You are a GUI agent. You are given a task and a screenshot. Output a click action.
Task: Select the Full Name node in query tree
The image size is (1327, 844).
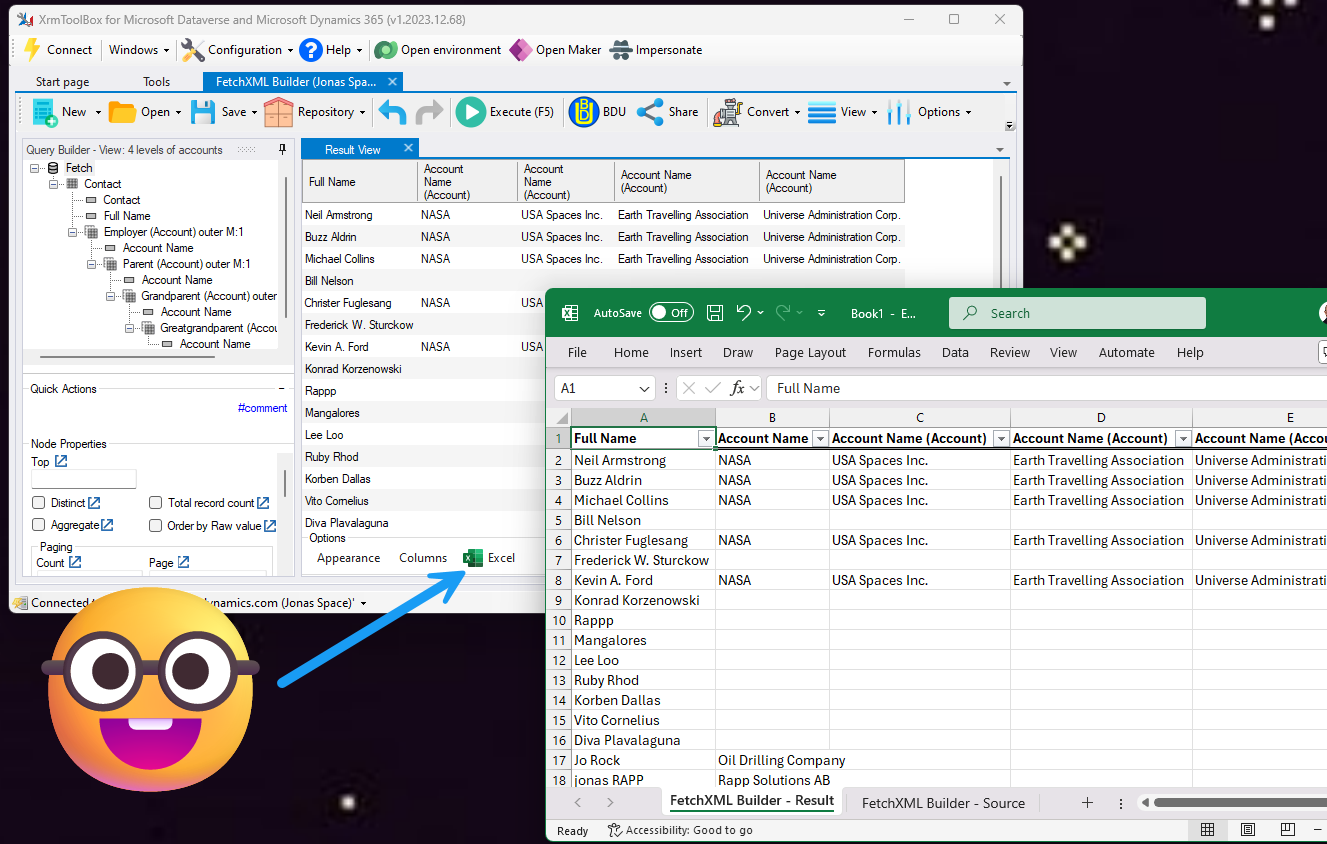(127, 216)
